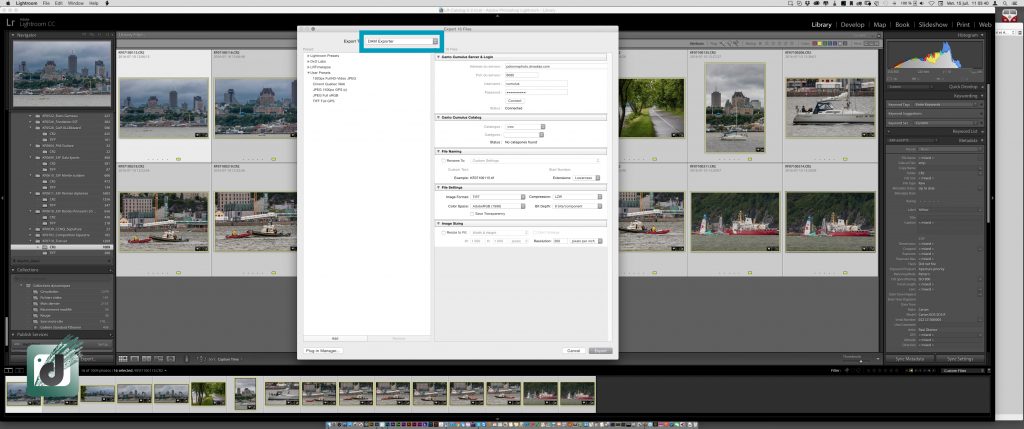Screen dimensions: 1024x429
Task: Enable the Resize to Fit checkbox
Action: tap(443, 232)
